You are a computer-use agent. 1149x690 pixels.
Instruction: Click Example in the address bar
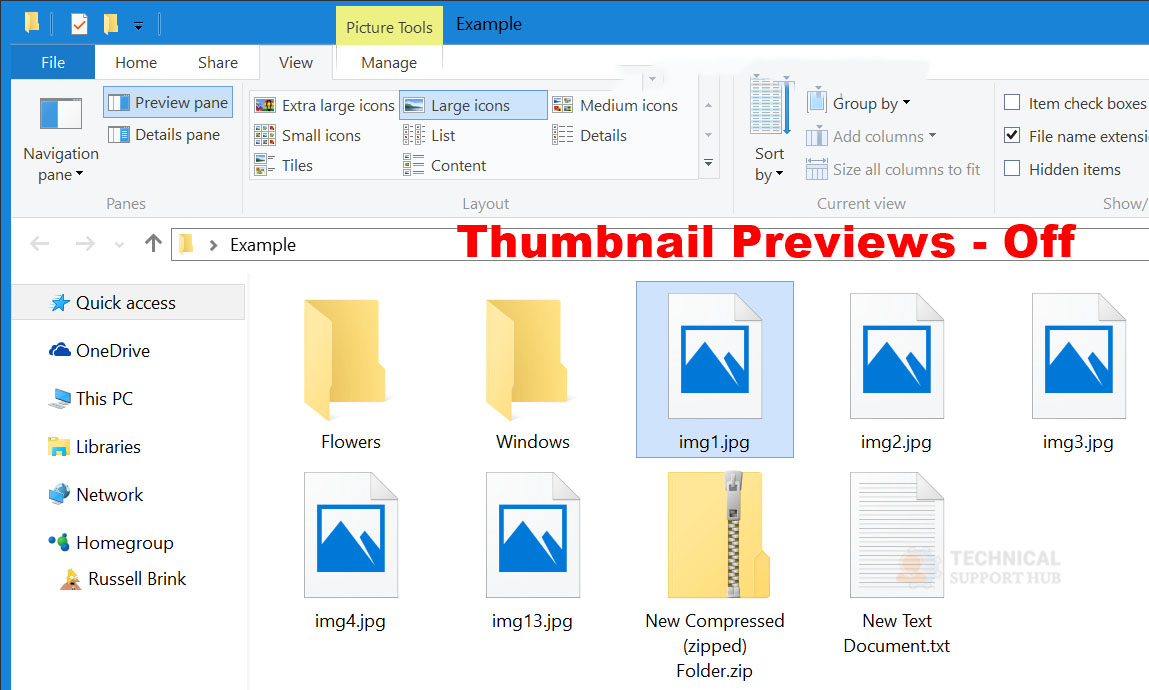coord(262,245)
